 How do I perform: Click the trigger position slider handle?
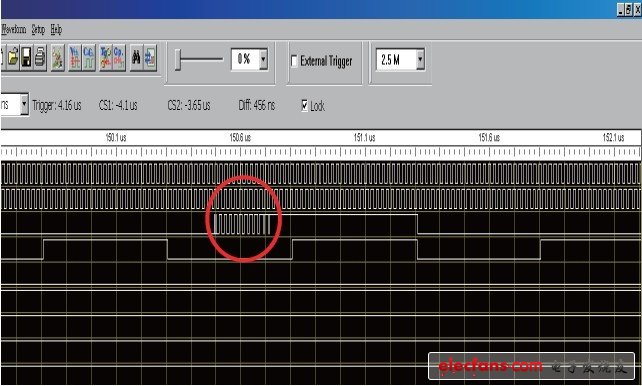pos(178,60)
